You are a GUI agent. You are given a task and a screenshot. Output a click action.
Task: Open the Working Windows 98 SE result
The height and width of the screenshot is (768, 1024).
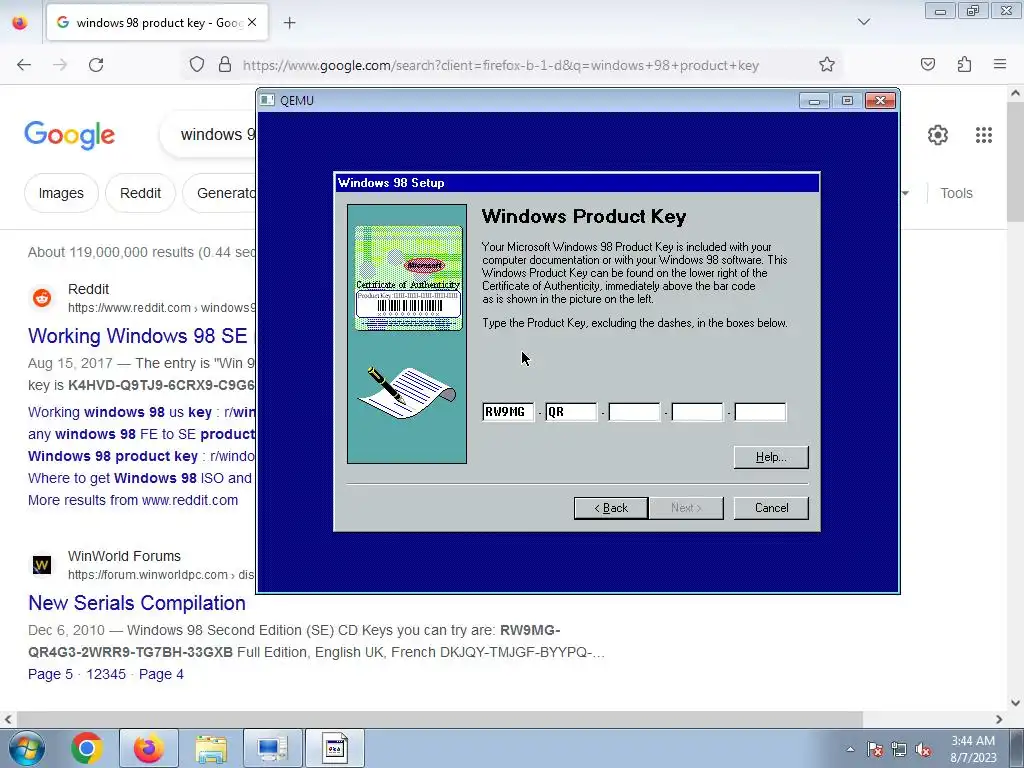(138, 336)
